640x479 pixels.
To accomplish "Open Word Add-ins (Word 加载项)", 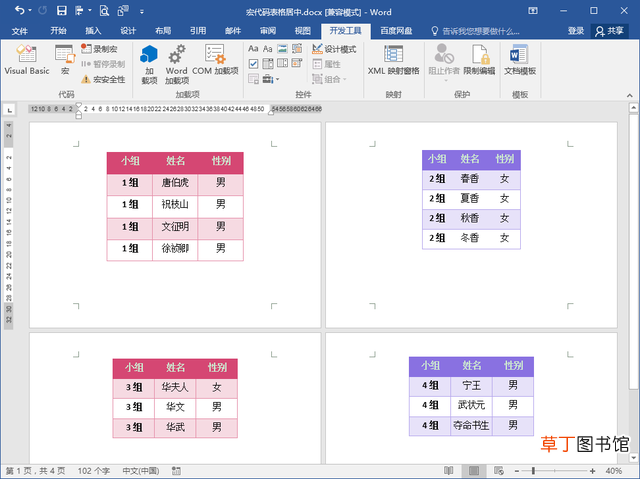I will coord(176,64).
